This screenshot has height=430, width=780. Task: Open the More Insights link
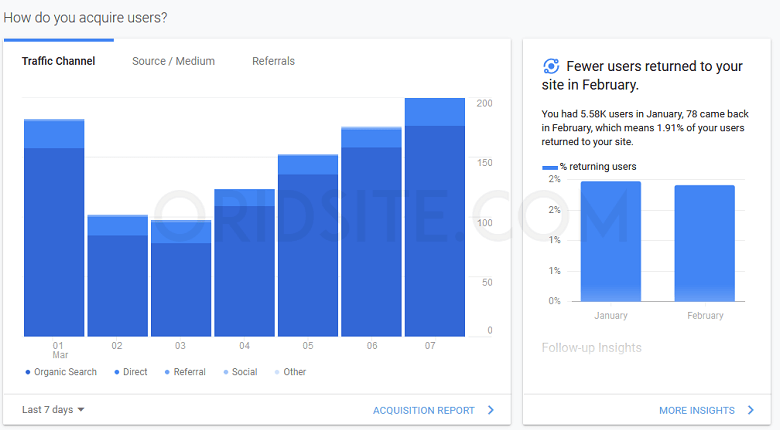coord(697,410)
